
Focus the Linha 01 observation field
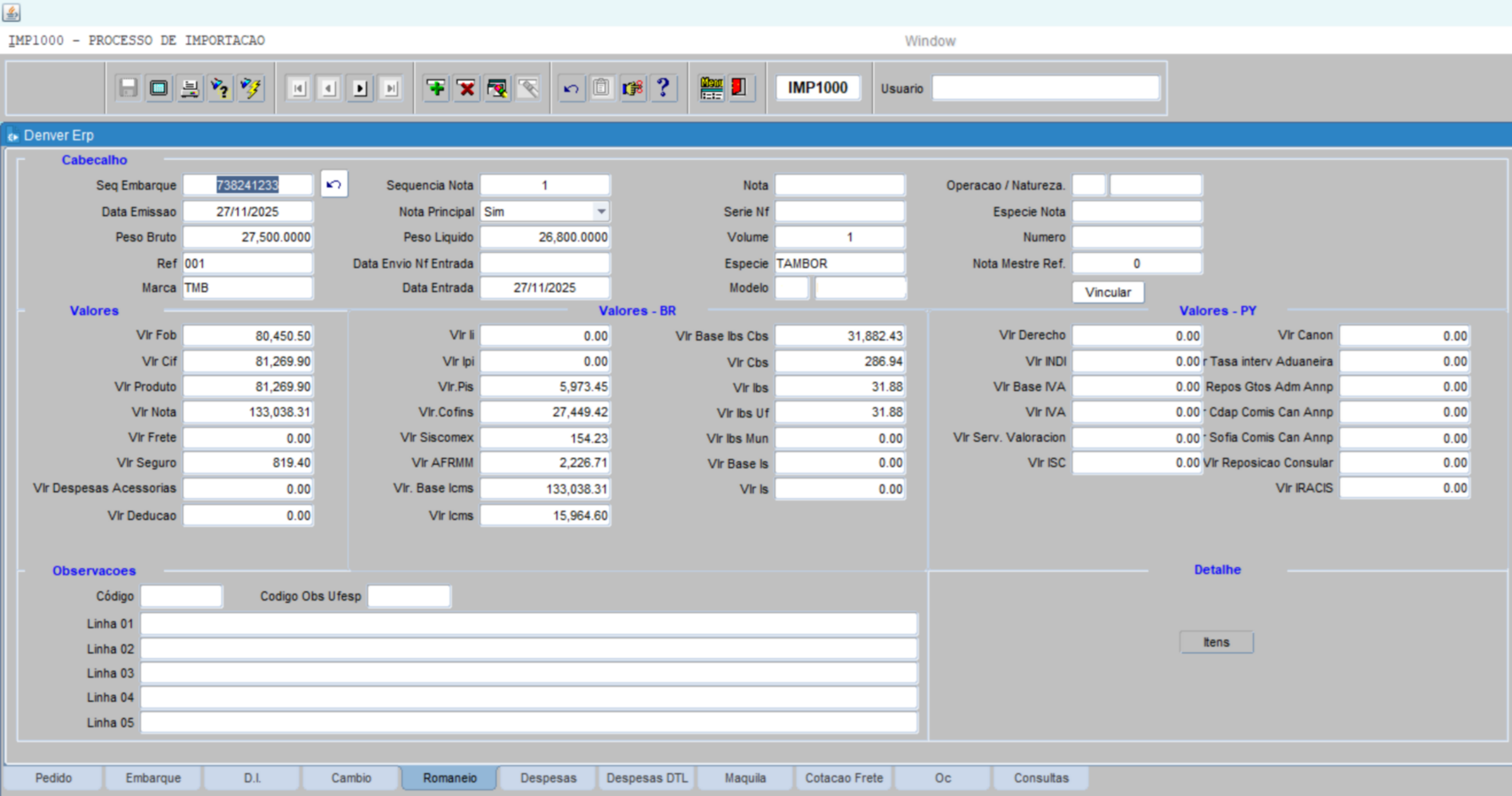[x=528, y=624]
